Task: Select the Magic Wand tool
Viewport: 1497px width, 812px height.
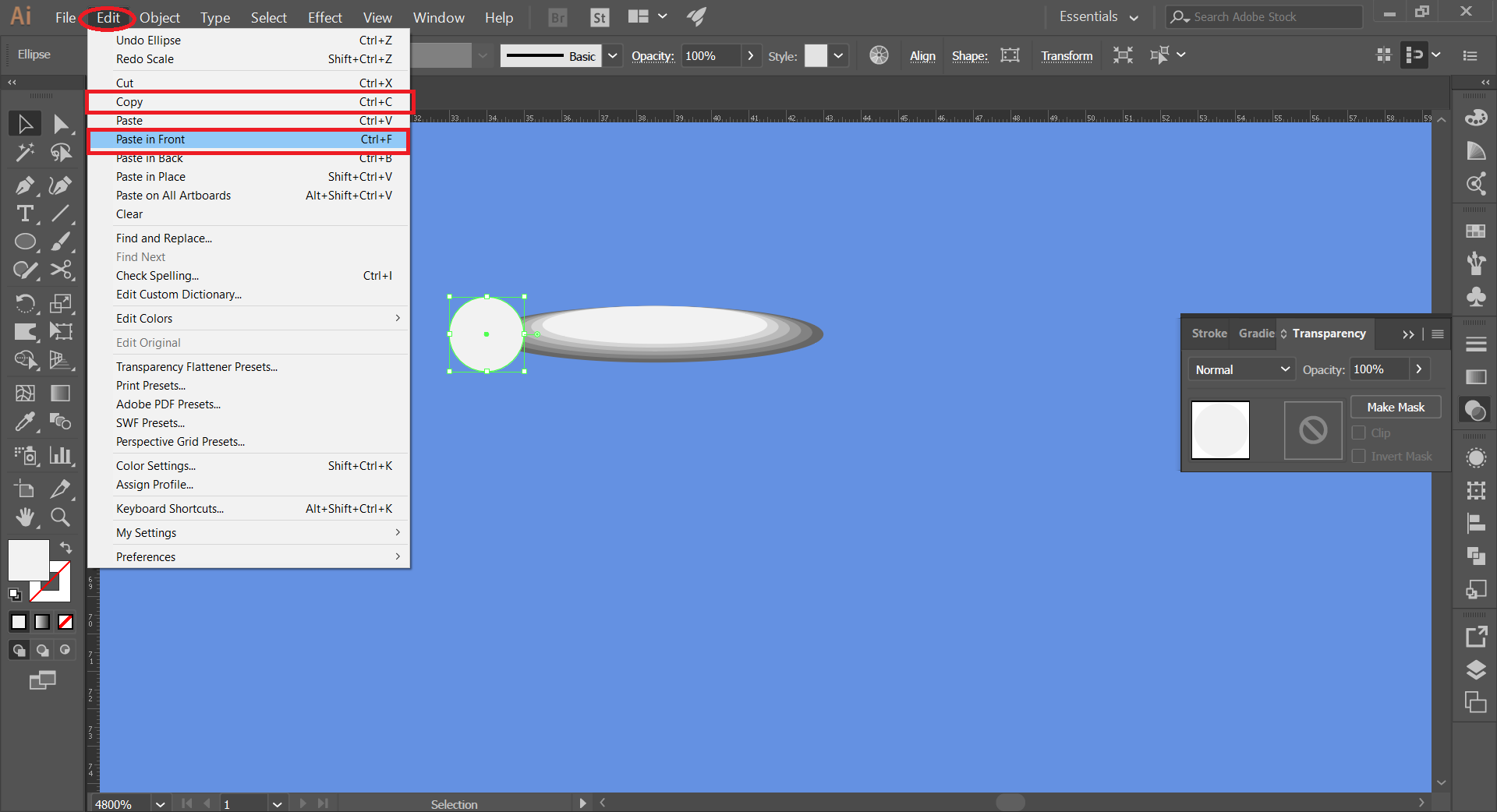Action: [25, 153]
